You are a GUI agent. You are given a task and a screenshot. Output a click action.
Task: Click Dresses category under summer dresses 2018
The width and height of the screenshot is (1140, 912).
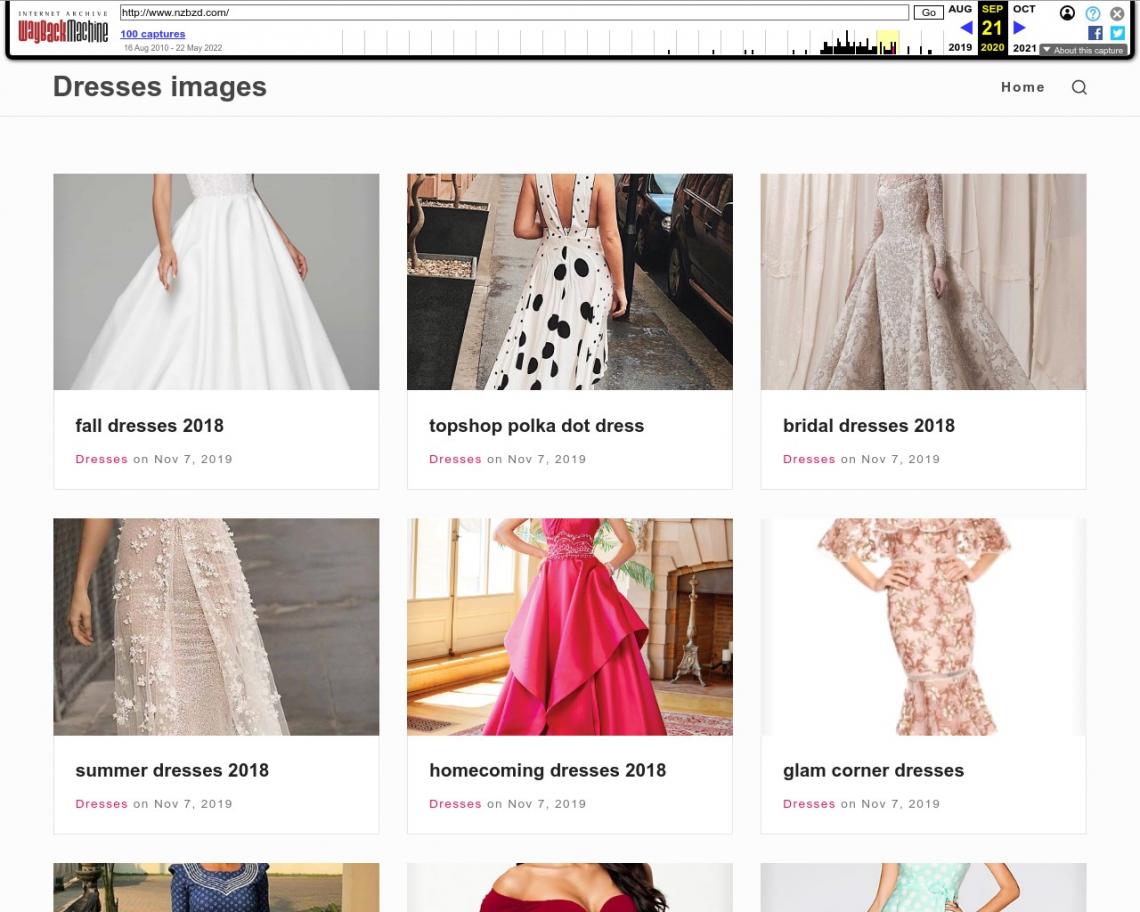point(102,804)
